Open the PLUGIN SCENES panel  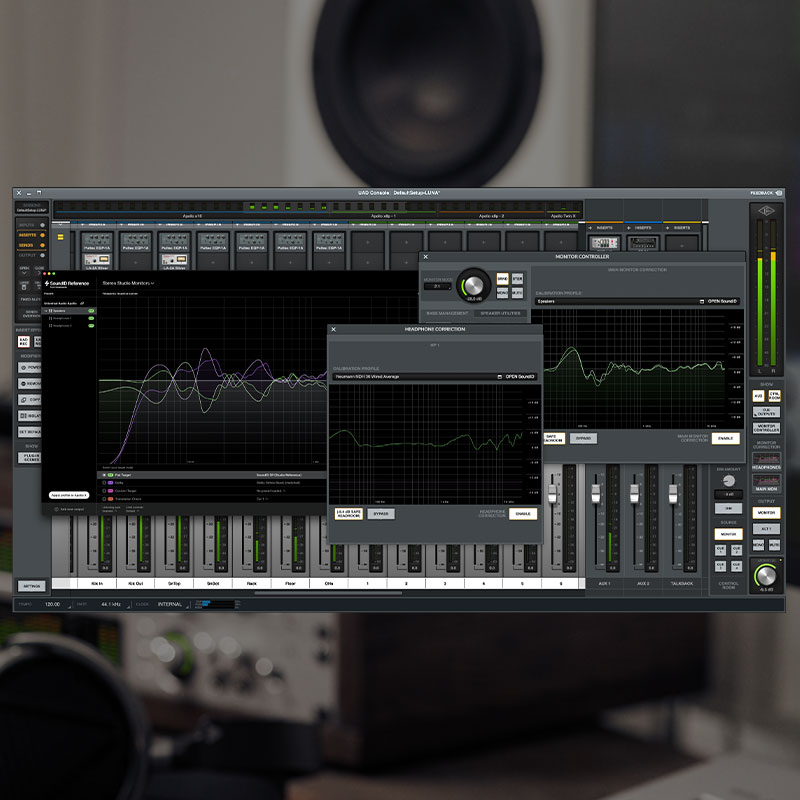[x=31, y=456]
